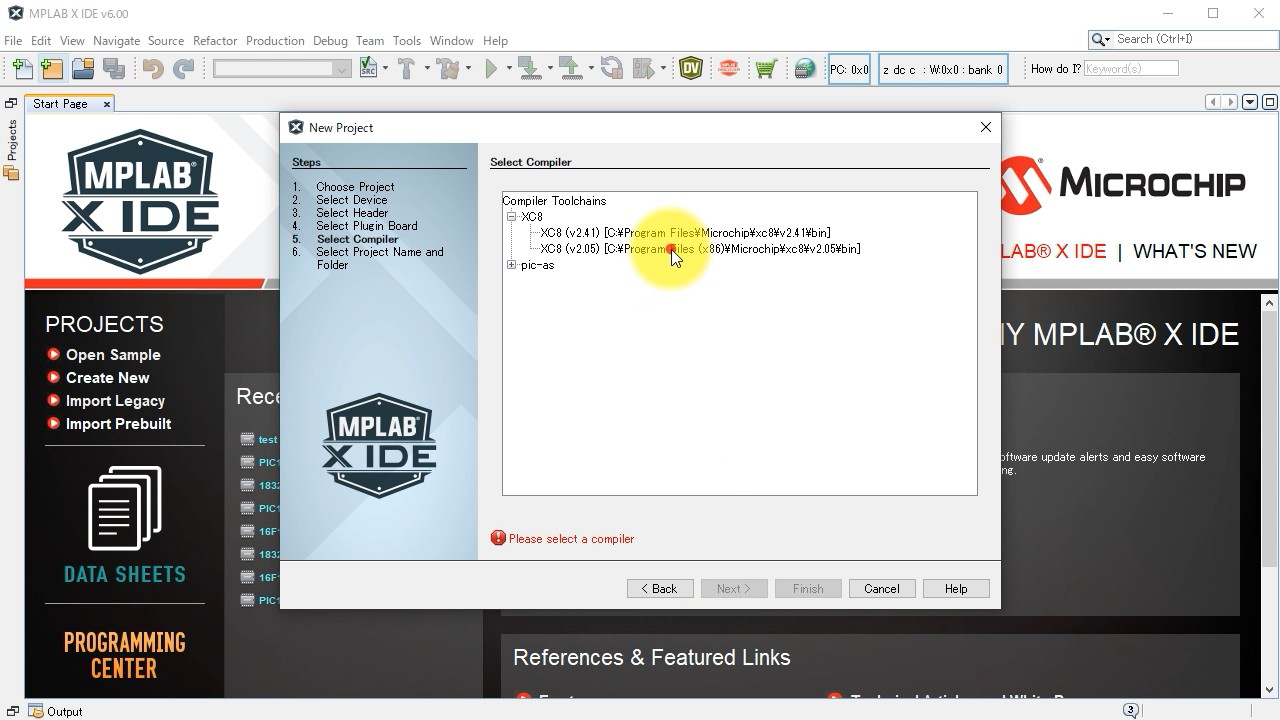
Task: Close the Start Page tab
Action: tap(106, 104)
